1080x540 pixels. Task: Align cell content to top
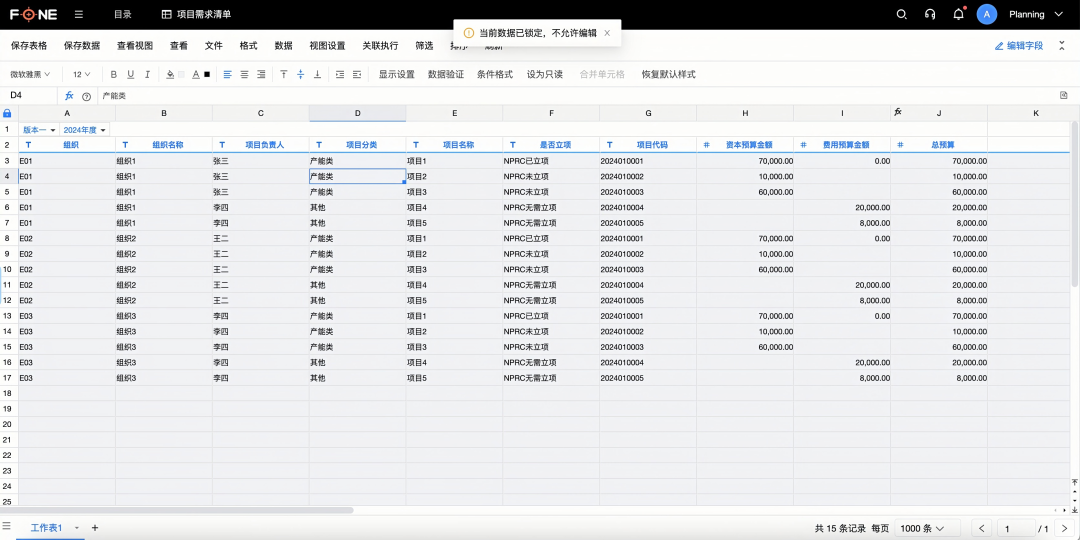[x=284, y=74]
